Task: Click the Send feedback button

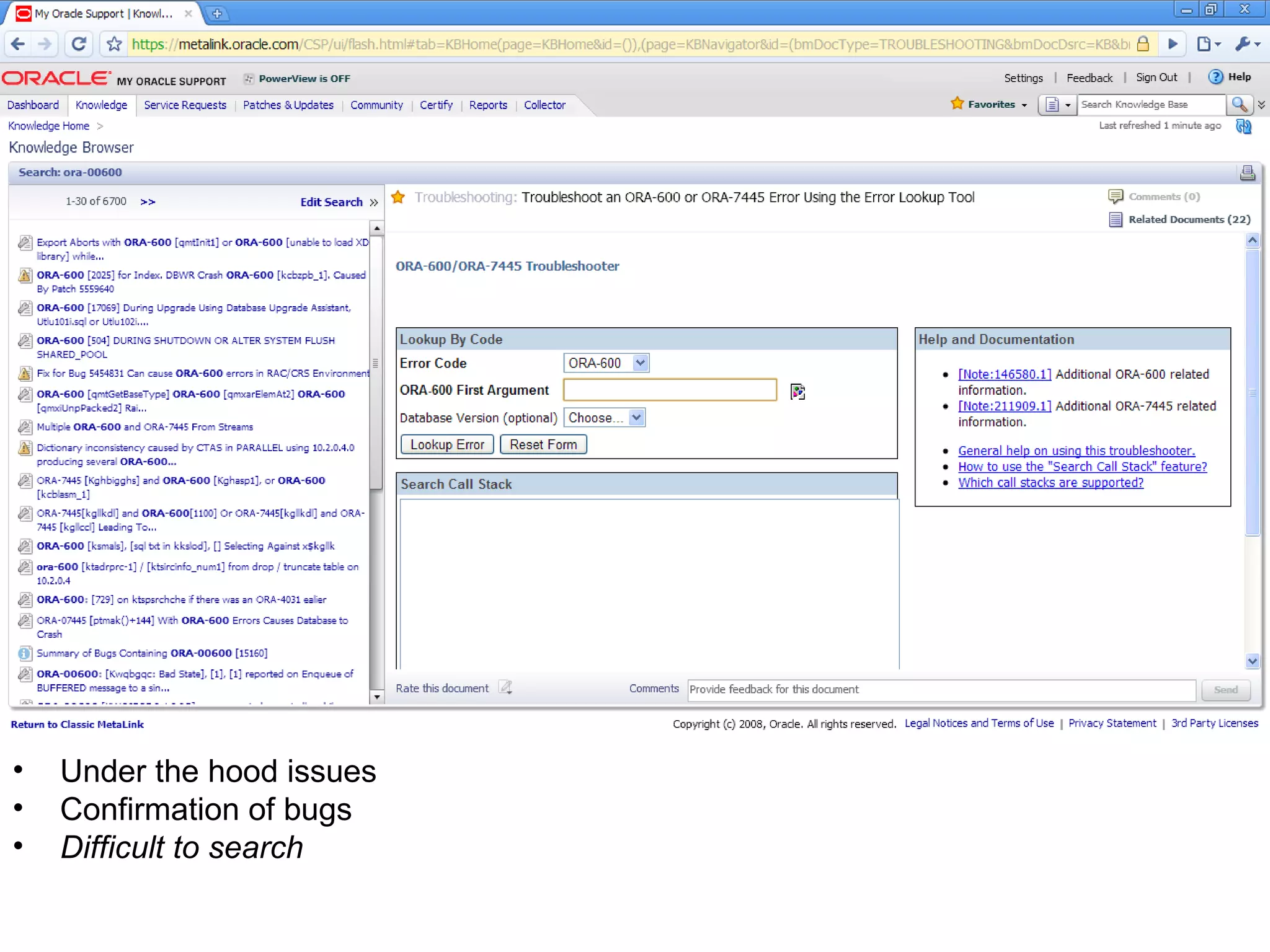Action: pos(1225,690)
